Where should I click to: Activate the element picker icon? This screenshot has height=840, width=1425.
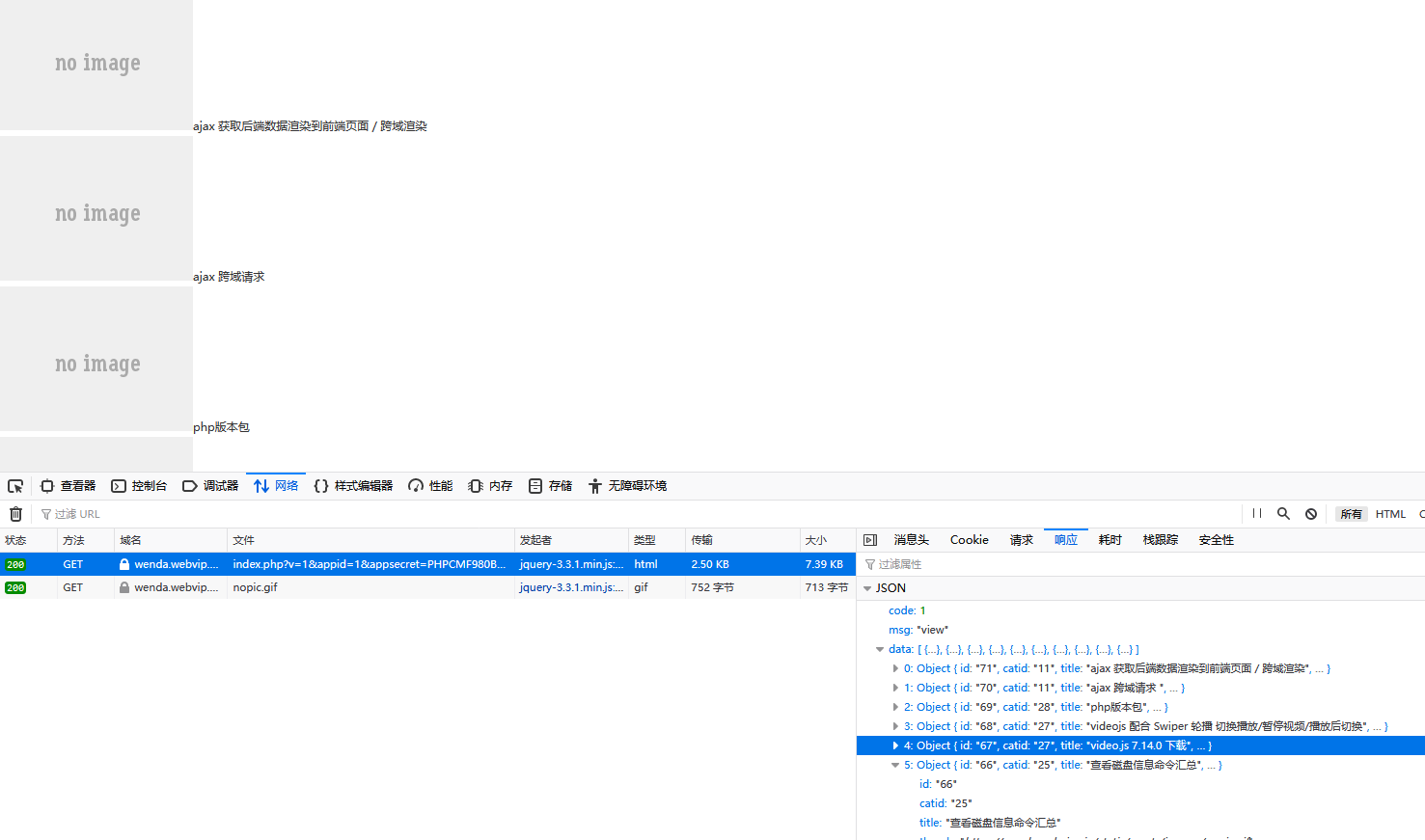[15, 486]
